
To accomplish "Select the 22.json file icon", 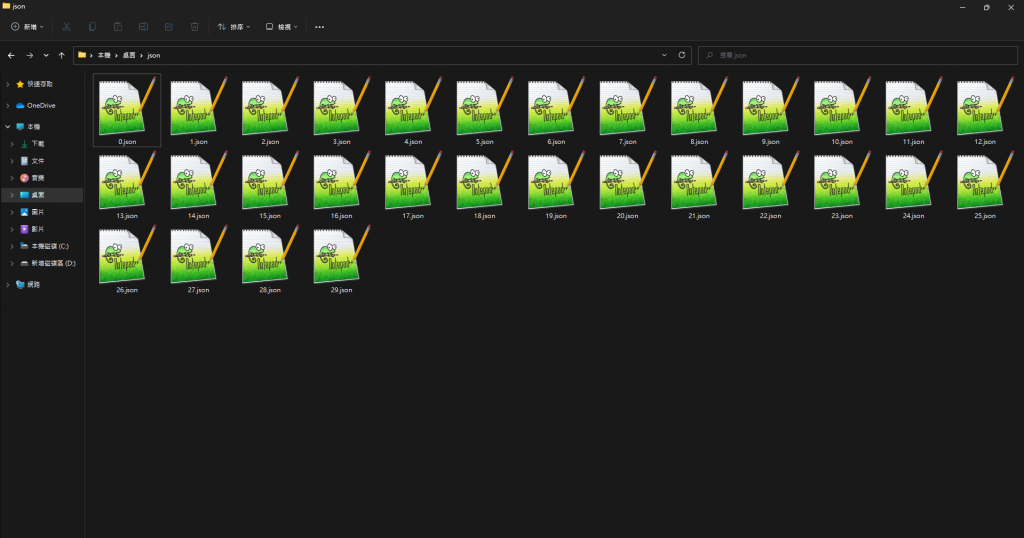I will click(x=771, y=180).
